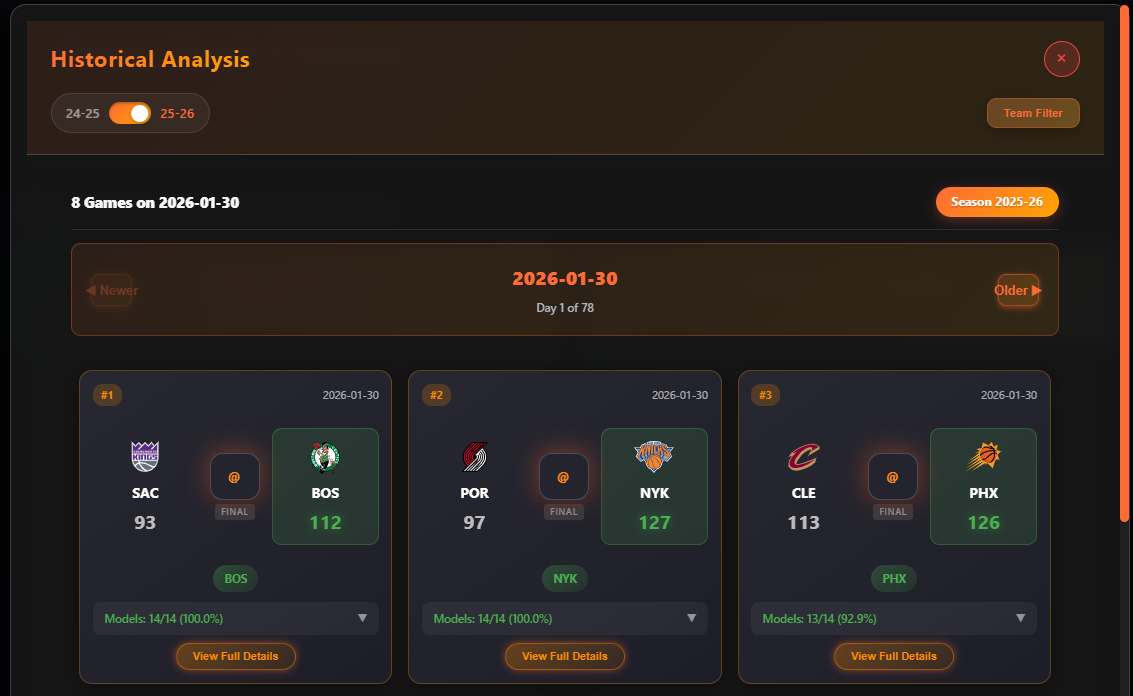Image resolution: width=1133 pixels, height=696 pixels.
Task: Expand Models 13/14 dropdown for PHX game
Action: (894, 619)
